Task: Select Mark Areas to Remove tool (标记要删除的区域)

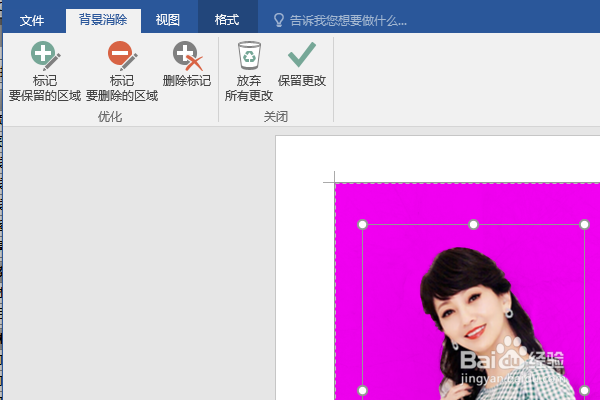Action: [122, 71]
